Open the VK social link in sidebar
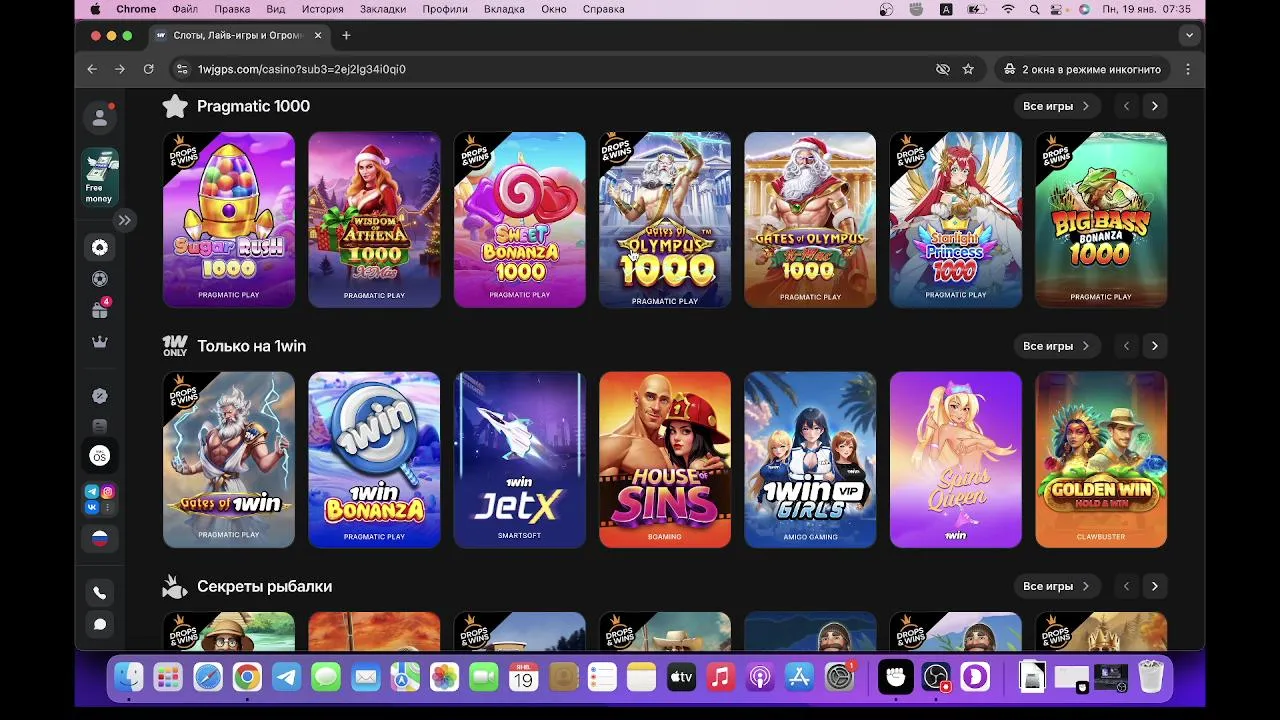 point(92,507)
